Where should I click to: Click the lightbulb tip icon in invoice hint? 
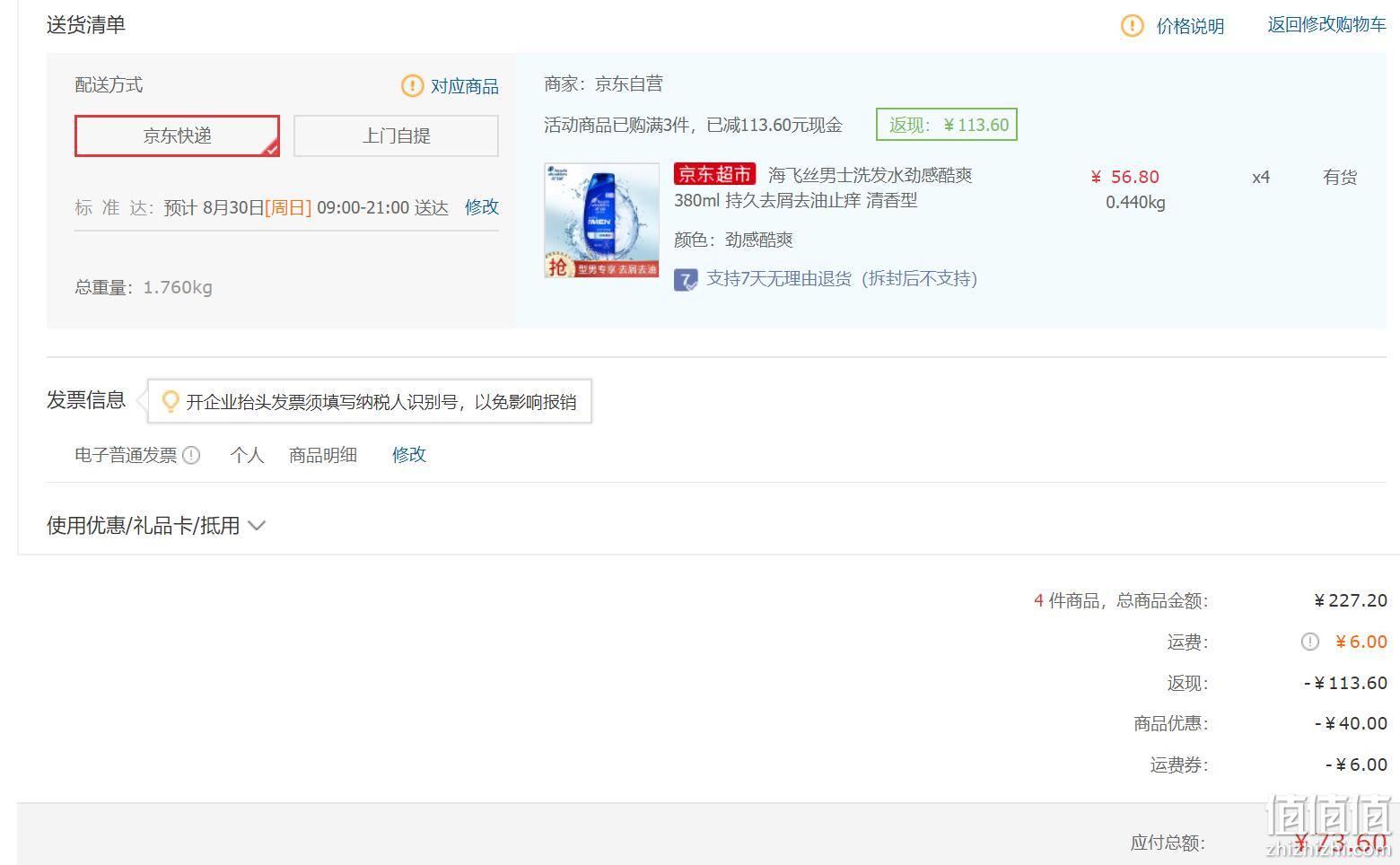[170, 402]
